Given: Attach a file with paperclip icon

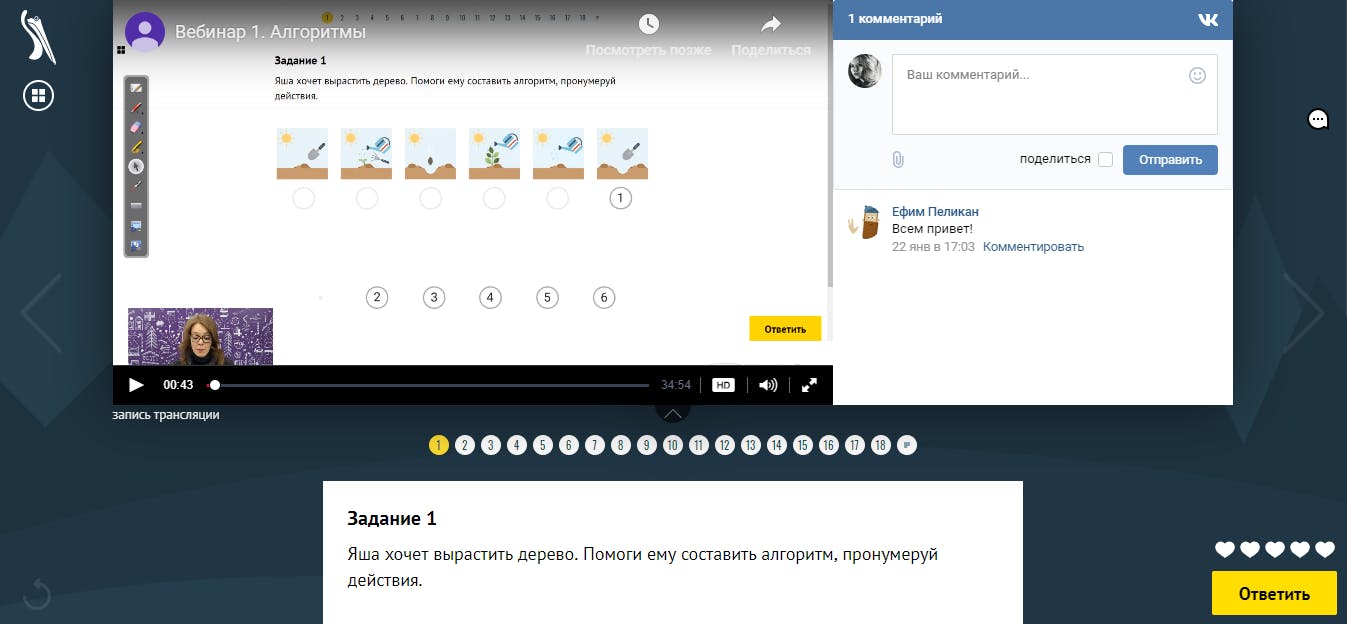Looking at the screenshot, I should pos(898,159).
